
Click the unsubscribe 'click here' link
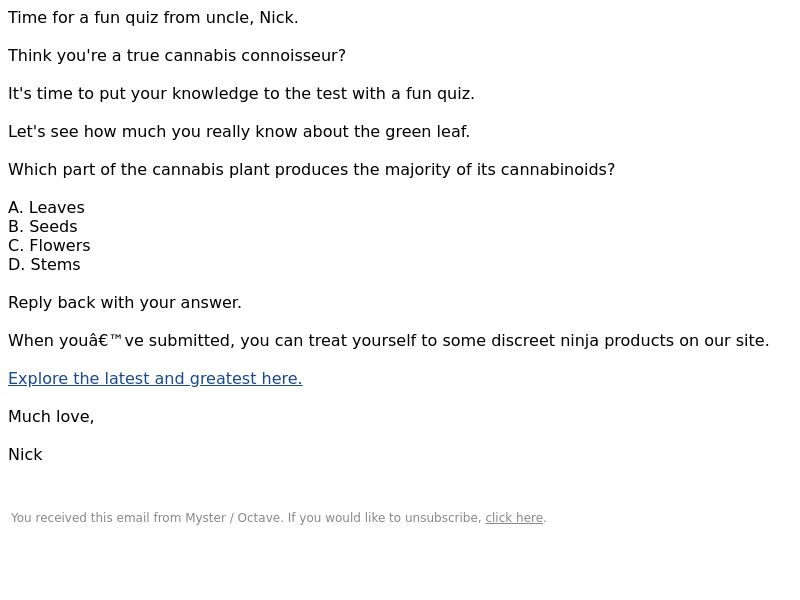point(514,518)
